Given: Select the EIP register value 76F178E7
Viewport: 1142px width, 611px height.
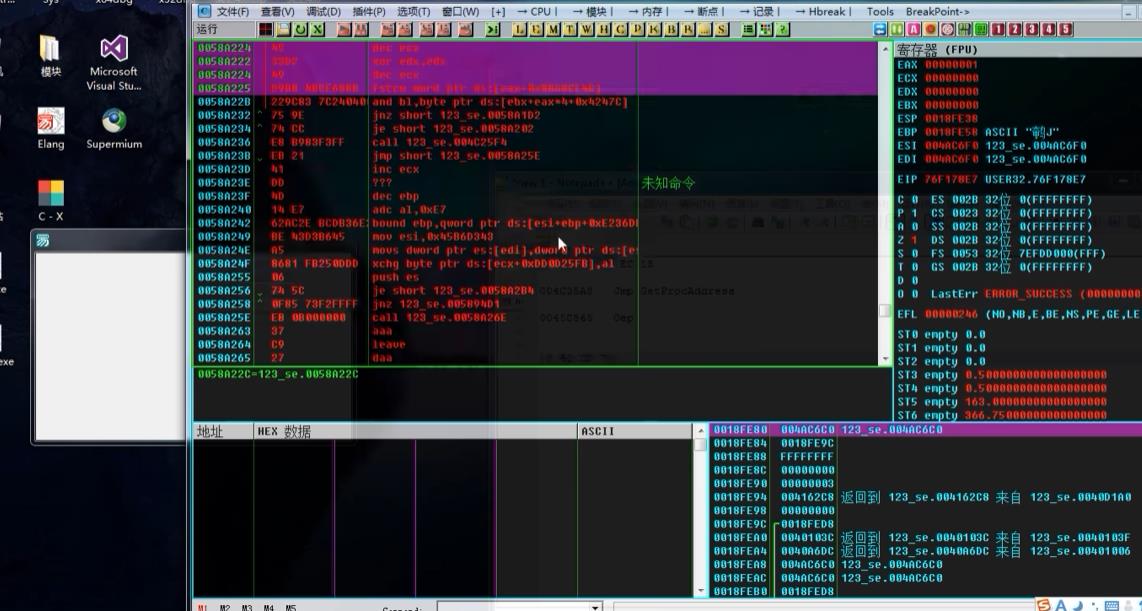Looking at the screenshot, I should coord(952,179).
